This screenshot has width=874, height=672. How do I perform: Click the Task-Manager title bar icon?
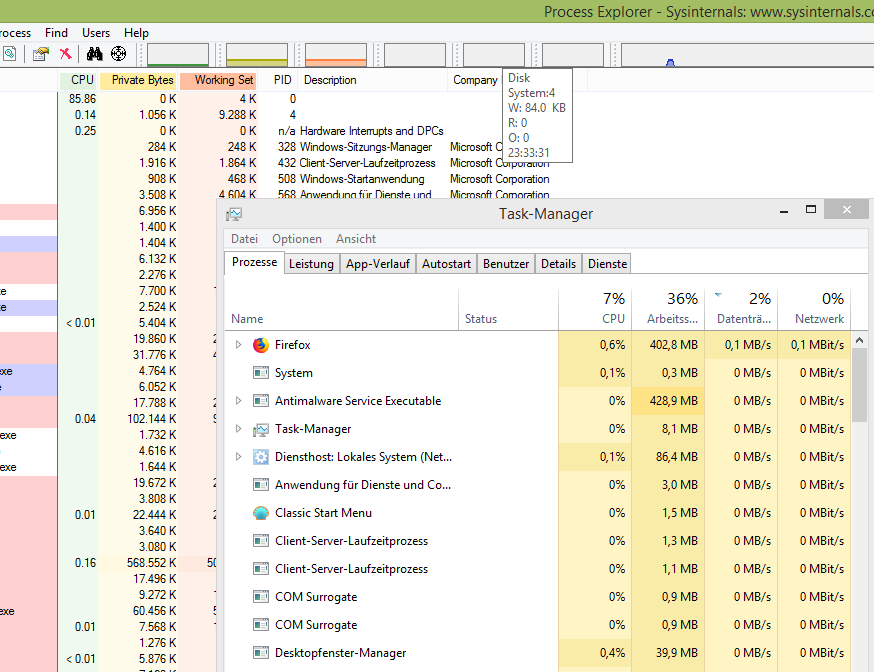click(x=234, y=214)
